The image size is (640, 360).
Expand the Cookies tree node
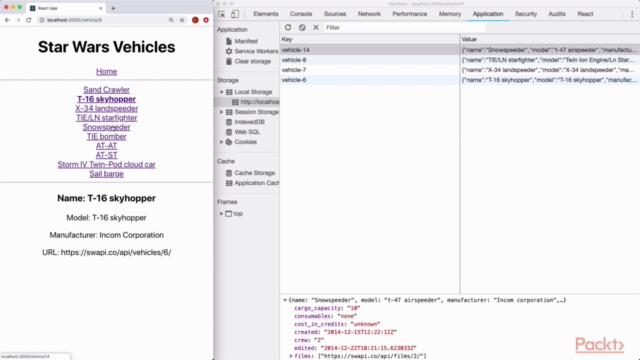[x=222, y=142]
